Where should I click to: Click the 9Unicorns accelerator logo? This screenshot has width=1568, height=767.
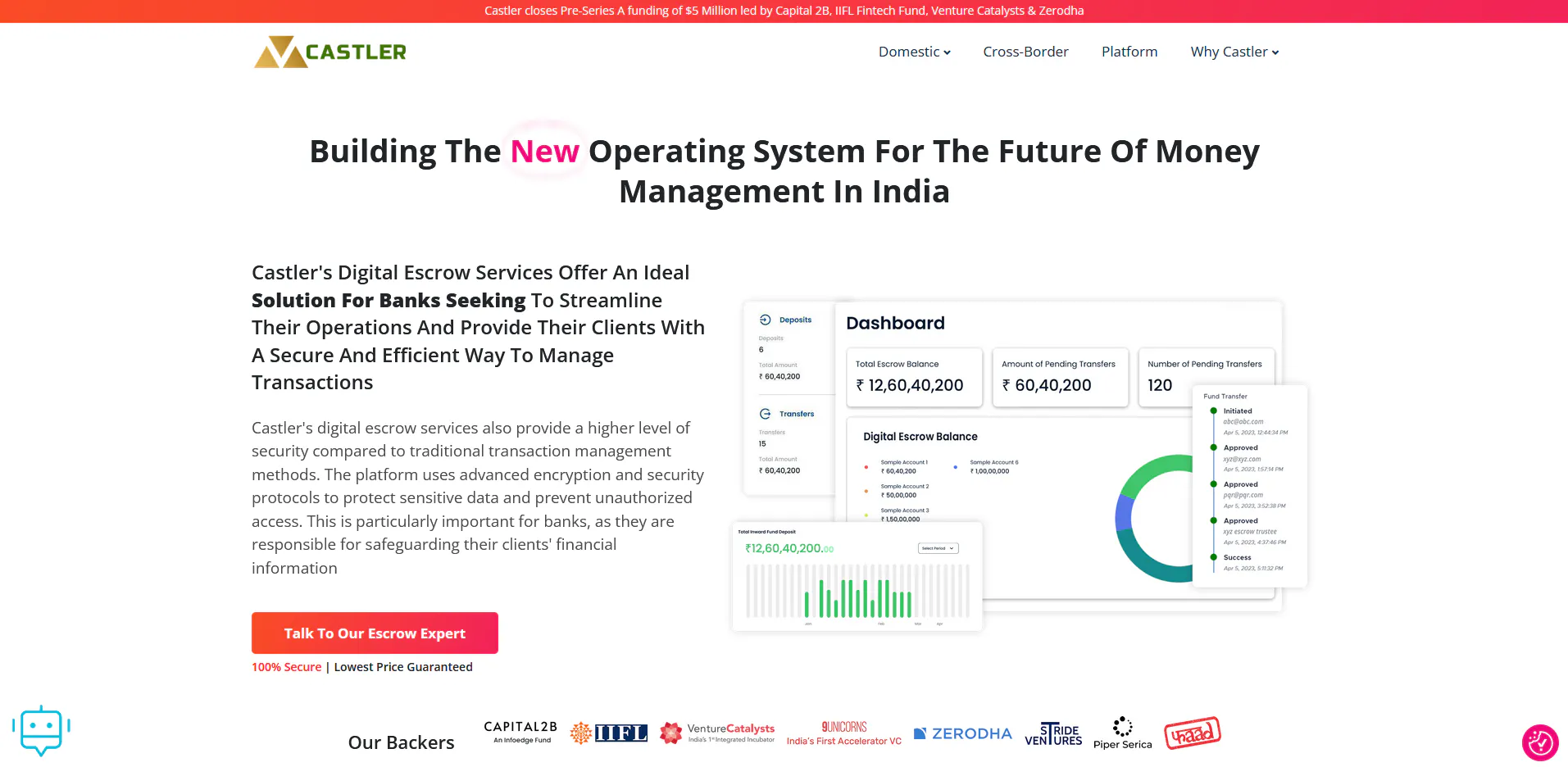(x=844, y=733)
